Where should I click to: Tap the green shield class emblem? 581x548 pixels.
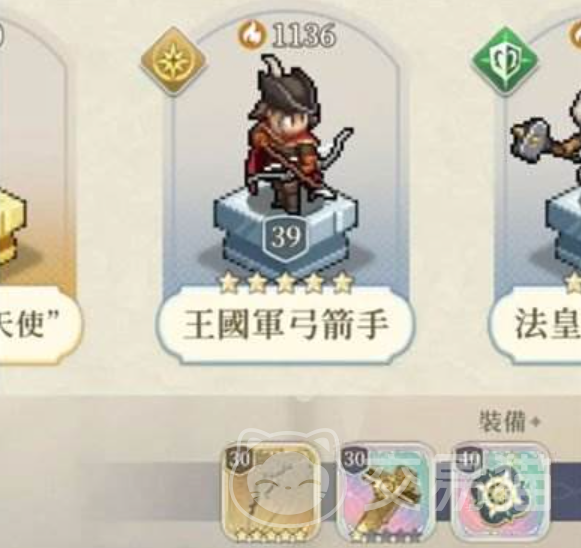click(x=504, y=60)
